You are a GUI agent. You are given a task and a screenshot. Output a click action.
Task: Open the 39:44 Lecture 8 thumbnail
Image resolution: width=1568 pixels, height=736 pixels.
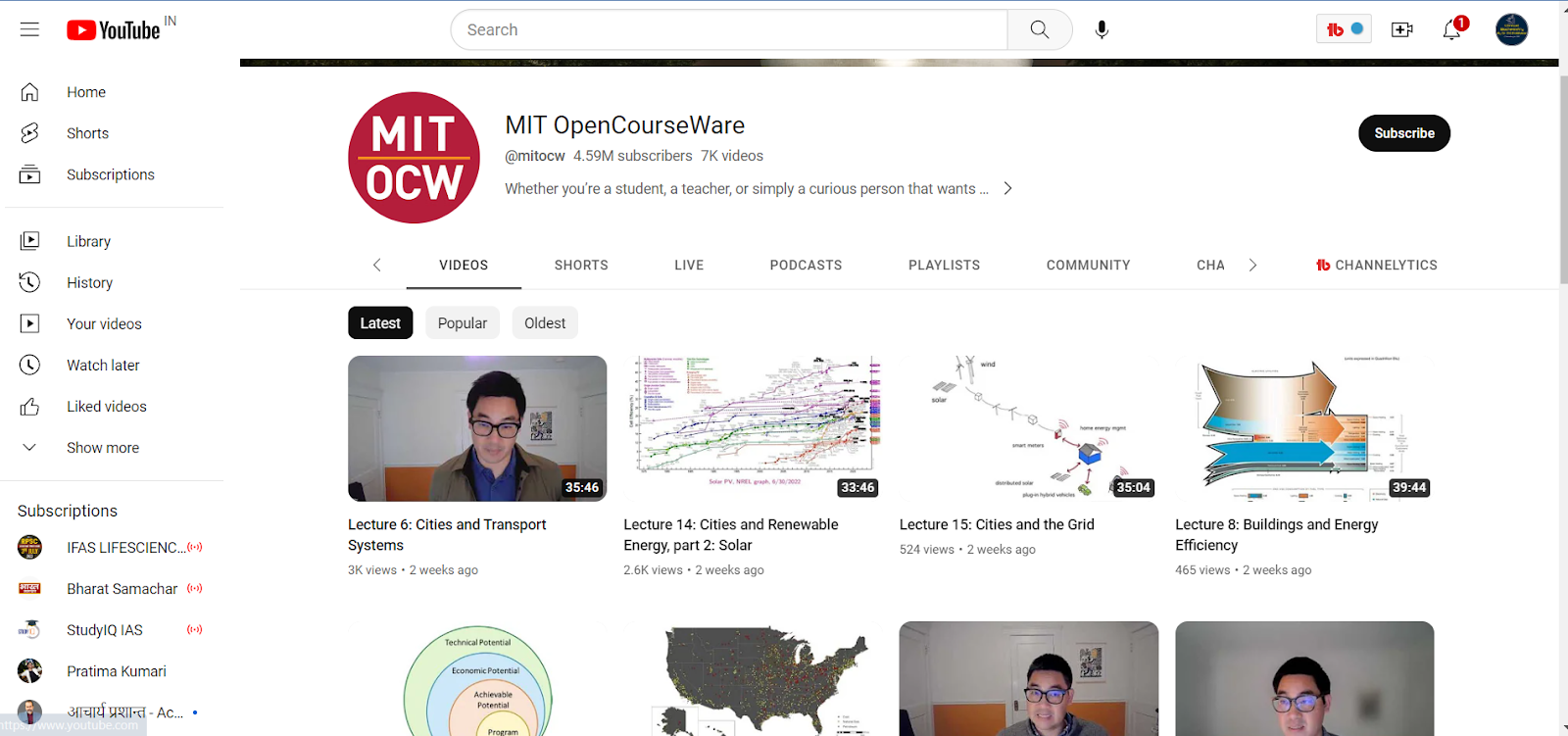[x=1304, y=428]
